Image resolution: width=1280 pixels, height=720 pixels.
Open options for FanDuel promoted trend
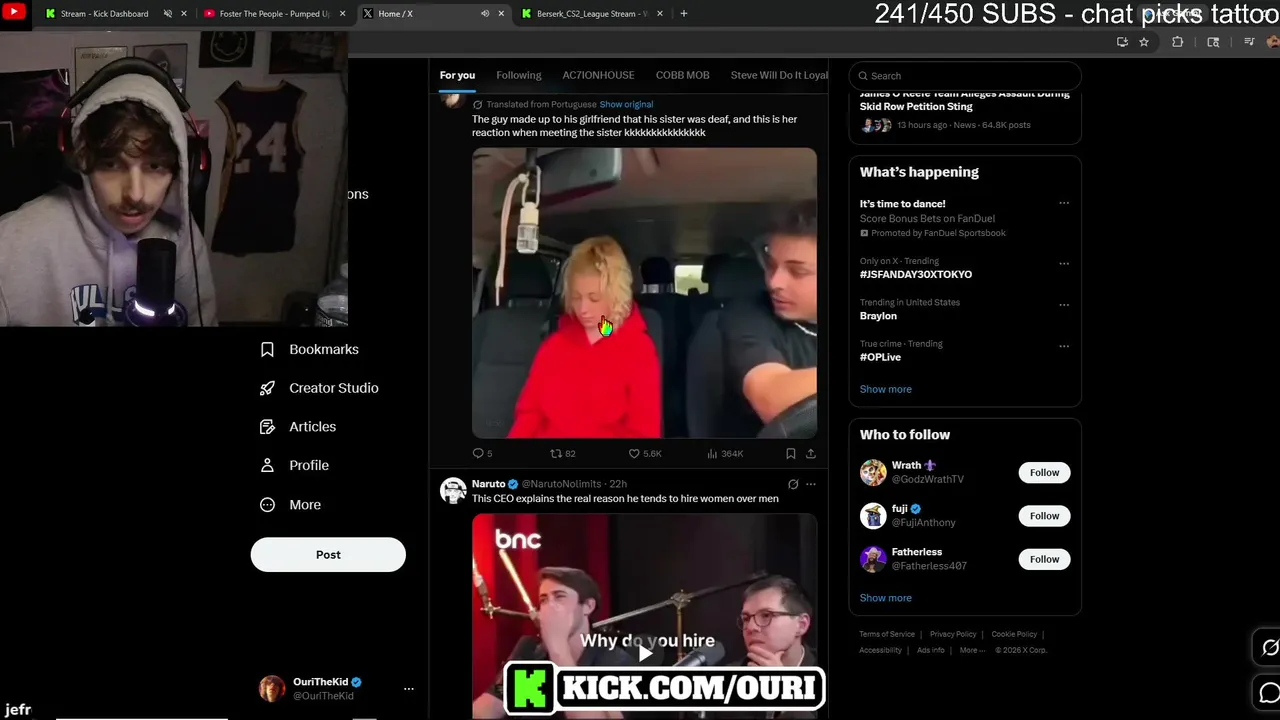[1064, 203]
